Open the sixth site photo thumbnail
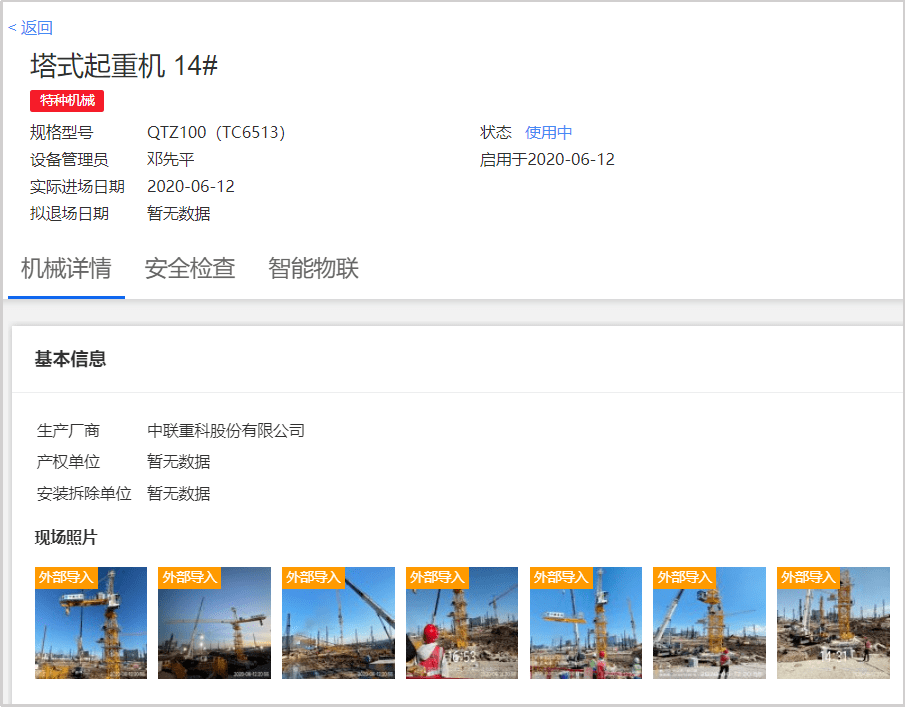 [709, 623]
